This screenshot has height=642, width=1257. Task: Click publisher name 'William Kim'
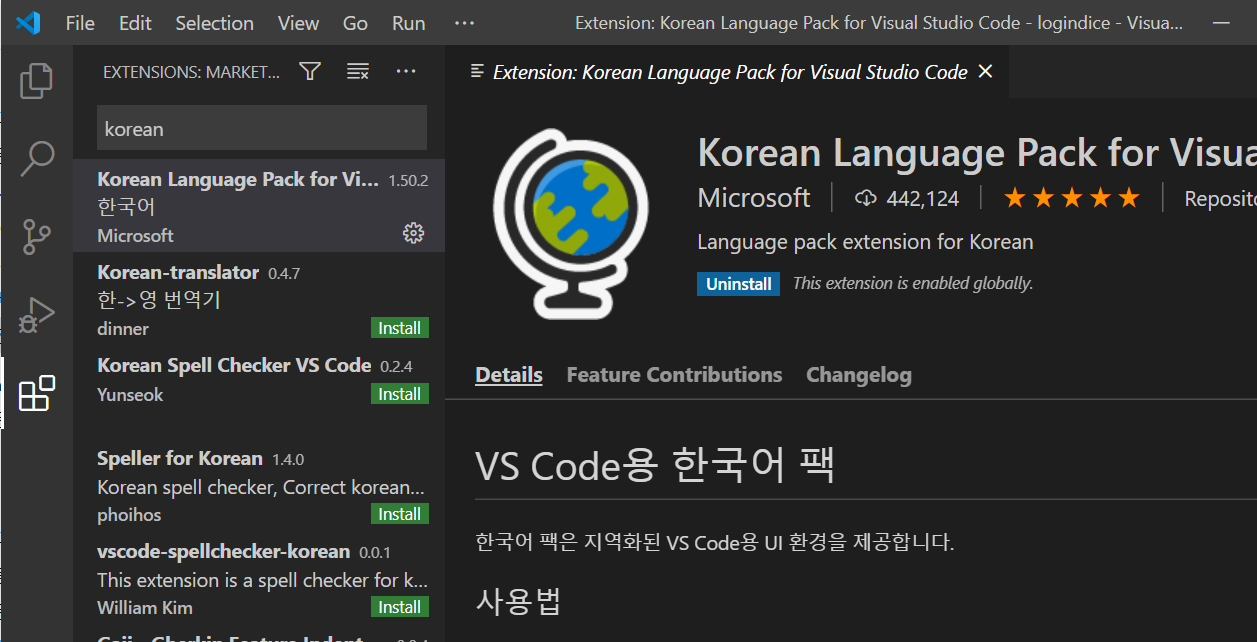point(145,607)
